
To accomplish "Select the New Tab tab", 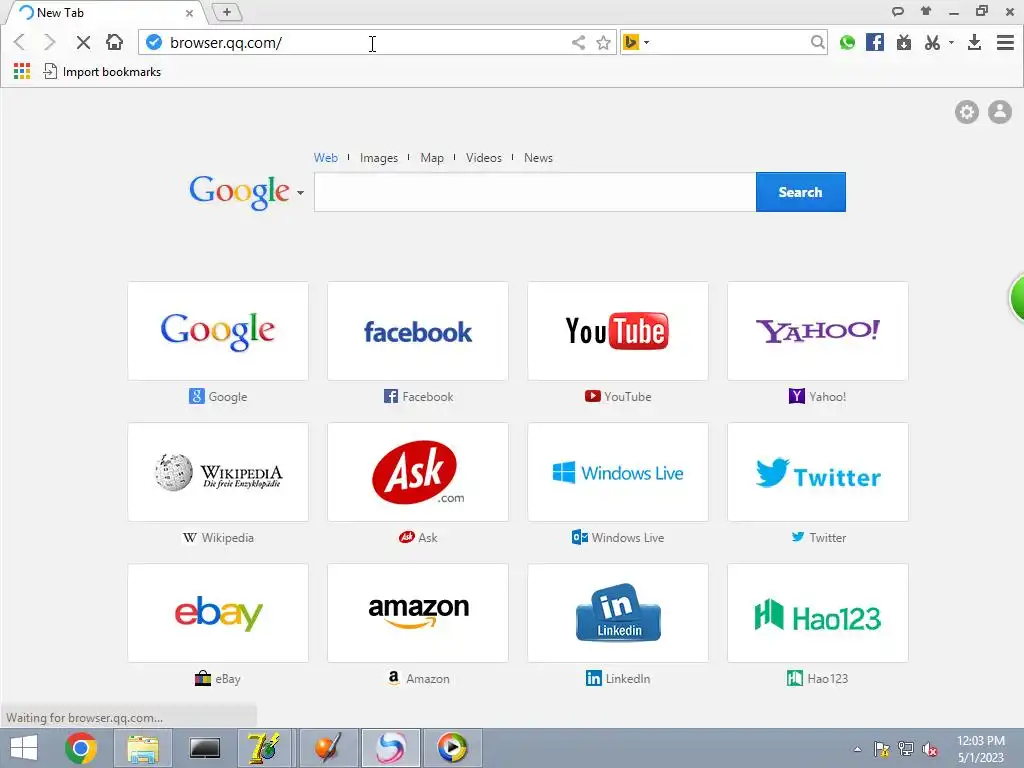I will [x=104, y=12].
